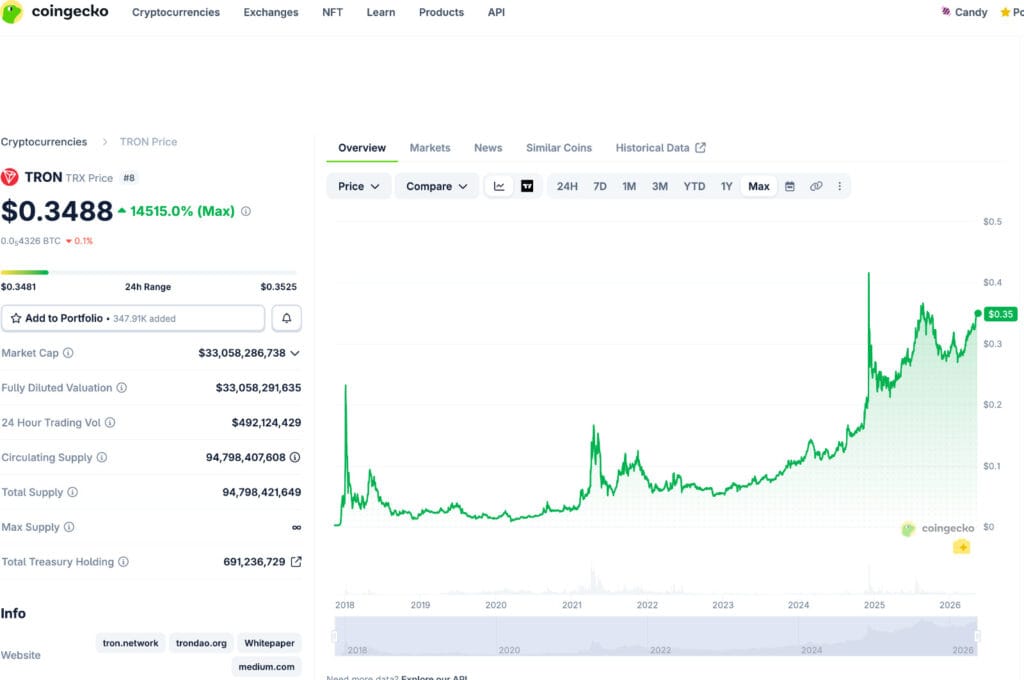Screen dimensions: 1024x680
Task: Switch to TradingView chart icon
Action: 527,186
